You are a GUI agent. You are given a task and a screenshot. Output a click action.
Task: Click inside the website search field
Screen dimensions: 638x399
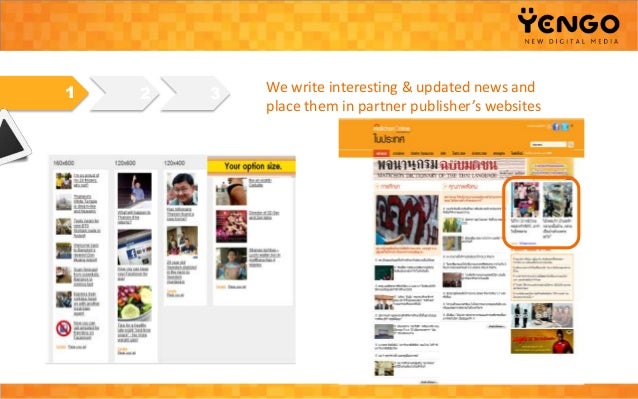[x=548, y=144]
